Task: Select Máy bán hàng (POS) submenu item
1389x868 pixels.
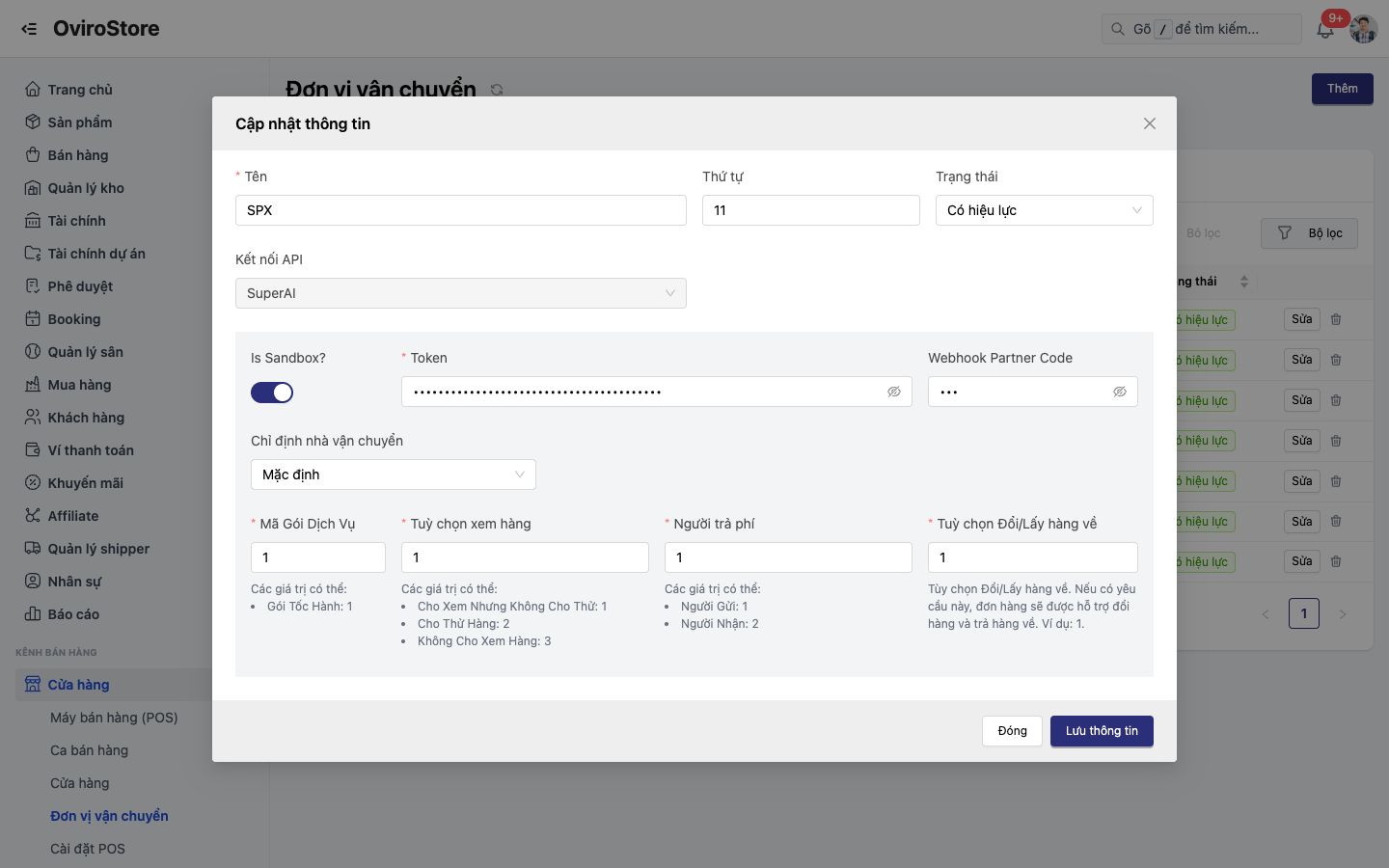Action: tap(114, 718)
